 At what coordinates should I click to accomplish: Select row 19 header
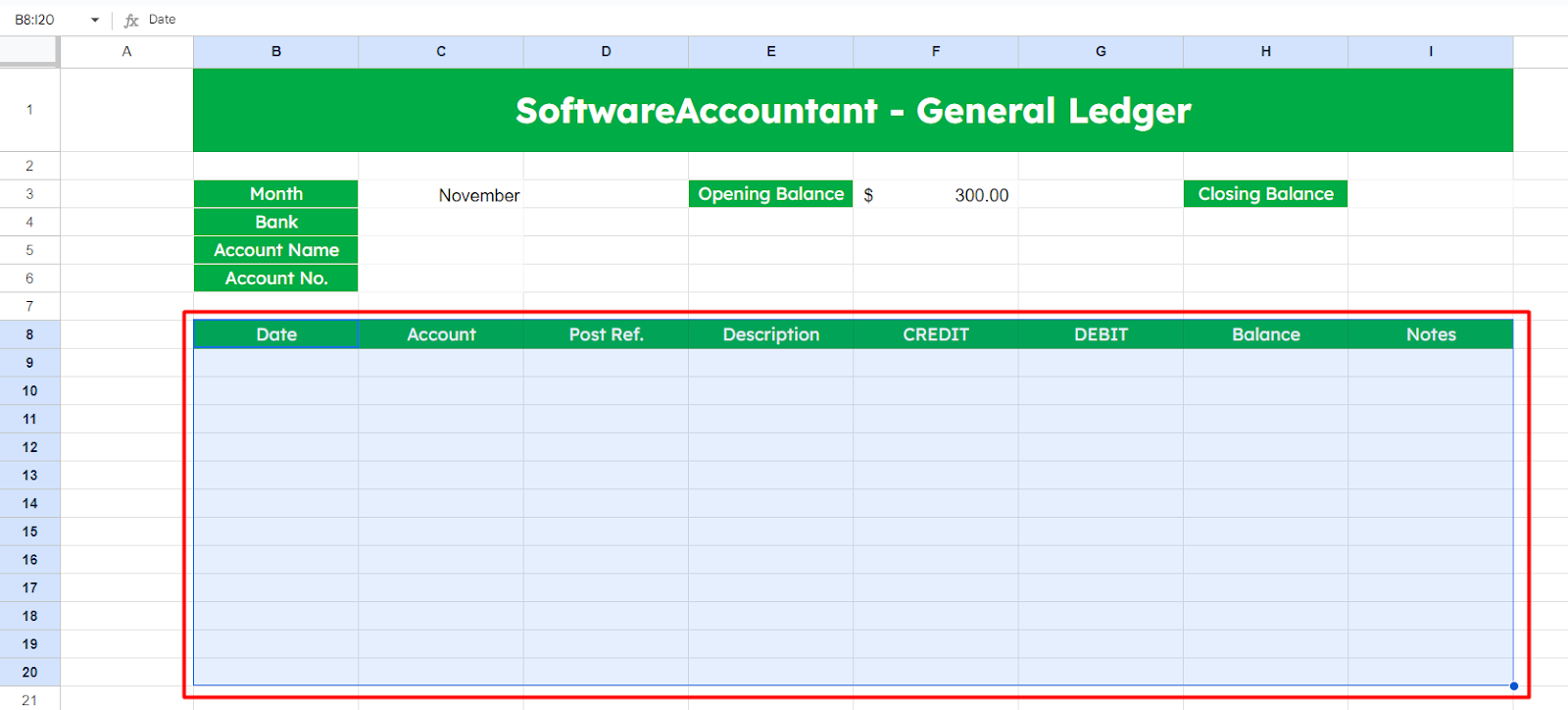point(29,644)
